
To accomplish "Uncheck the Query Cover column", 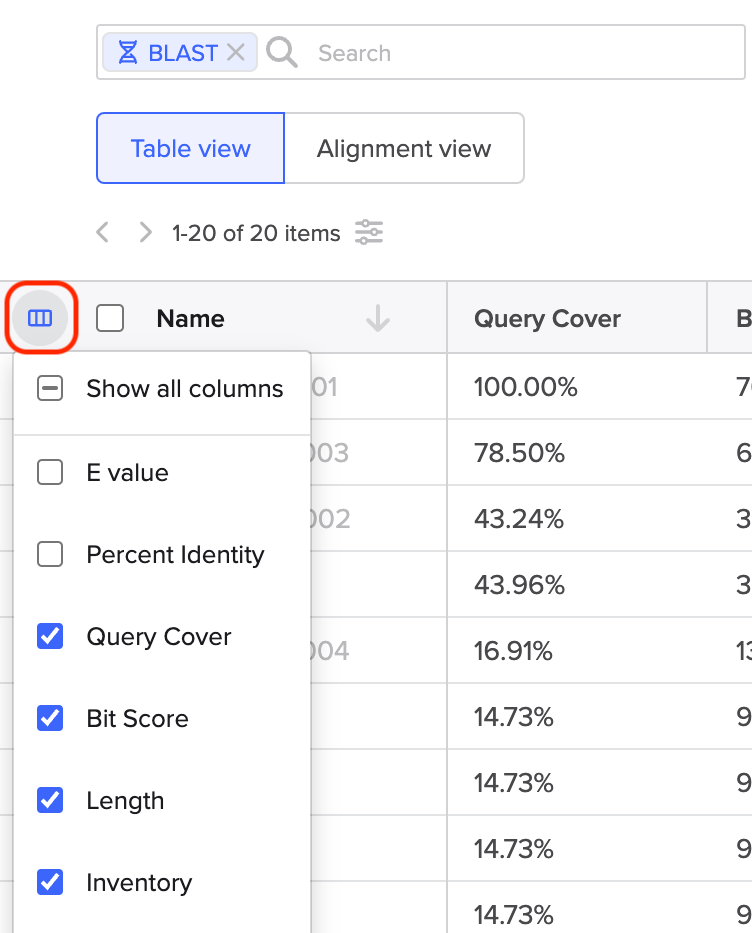I will pyautogui.click(x=50, y=636).
